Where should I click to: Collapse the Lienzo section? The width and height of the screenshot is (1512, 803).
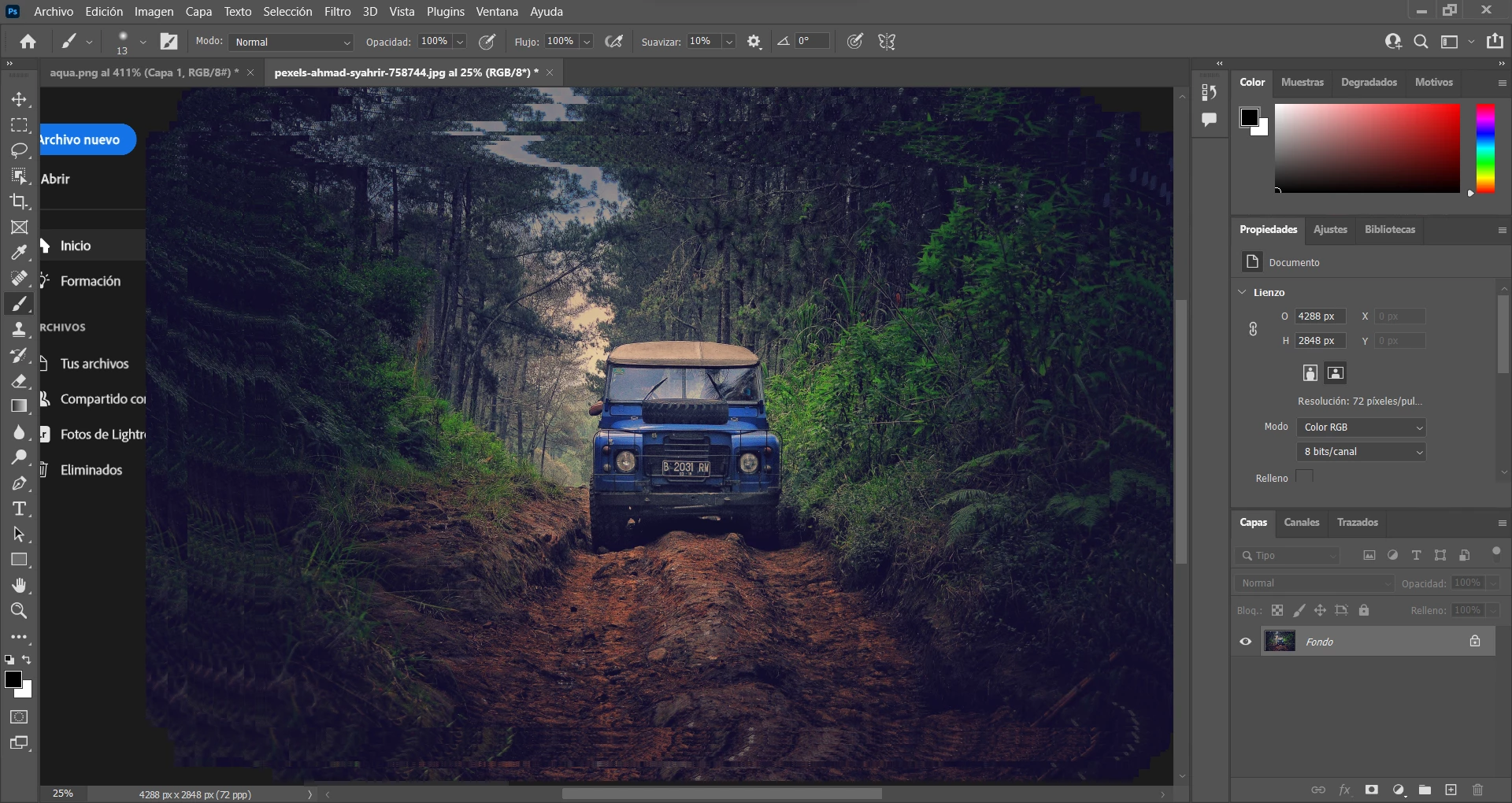(1243, 292)
